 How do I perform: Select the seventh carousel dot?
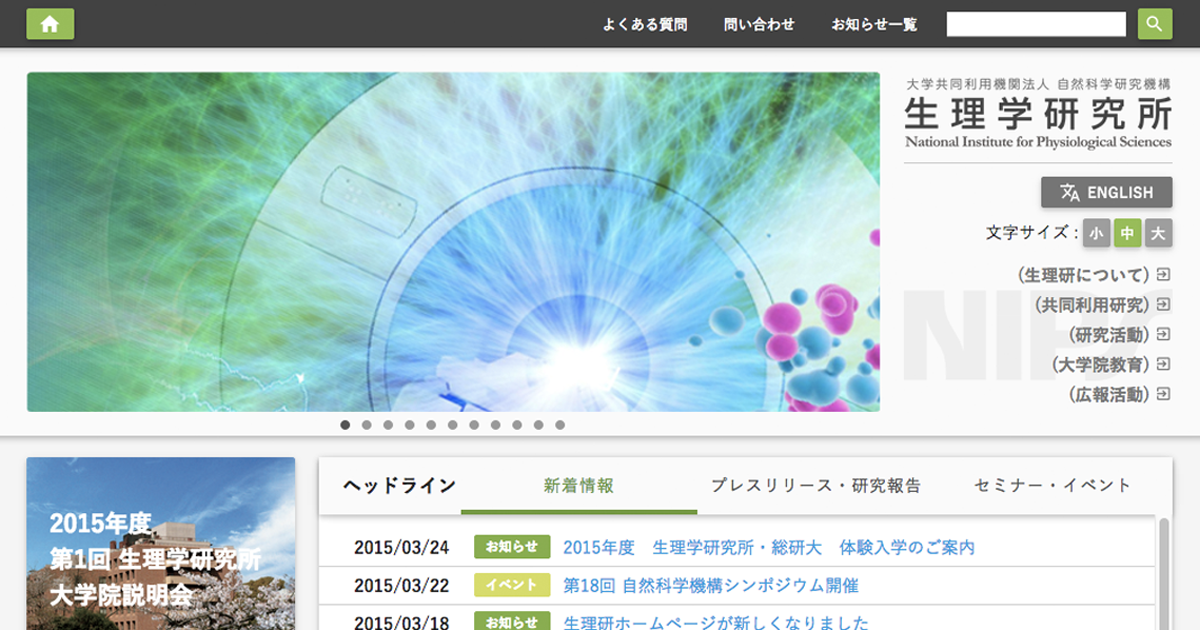point(474,425)
